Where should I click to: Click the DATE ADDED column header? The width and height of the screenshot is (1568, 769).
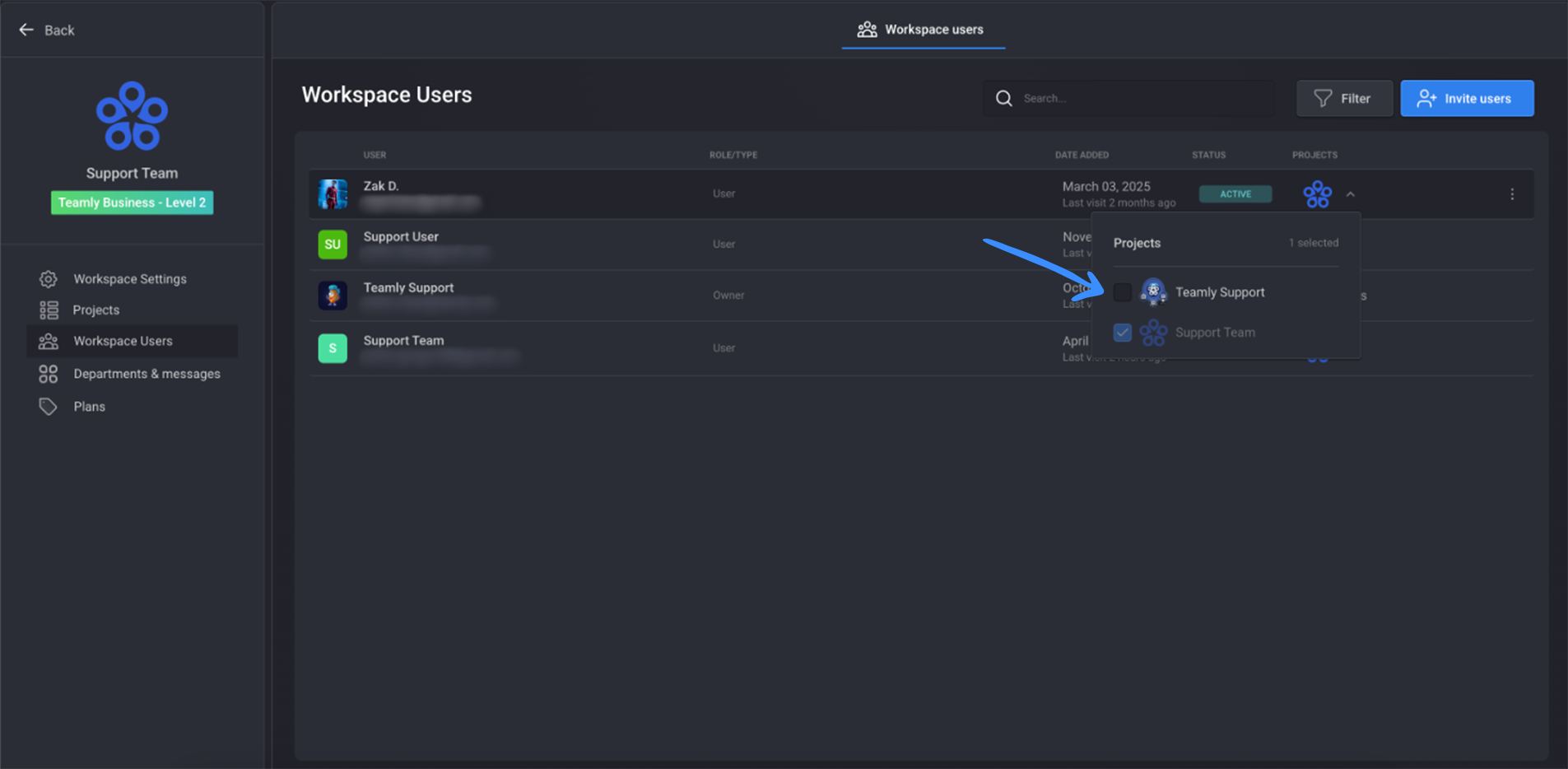(x=1082, y=155)
